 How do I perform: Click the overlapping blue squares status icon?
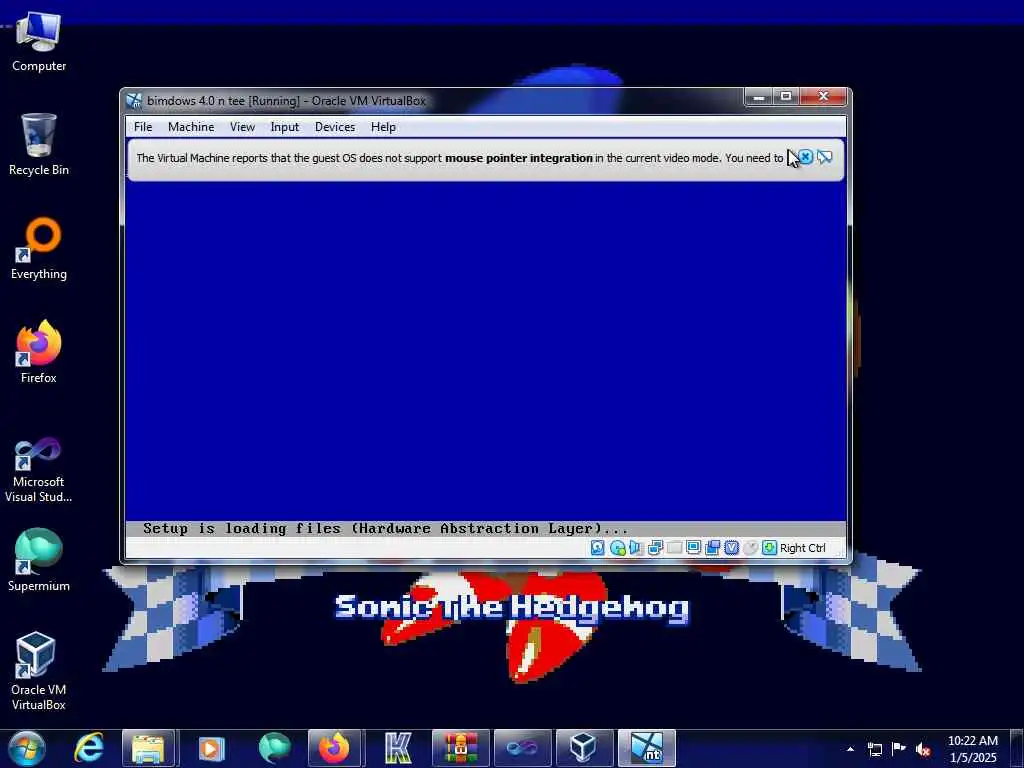click(x=712, y=548)
